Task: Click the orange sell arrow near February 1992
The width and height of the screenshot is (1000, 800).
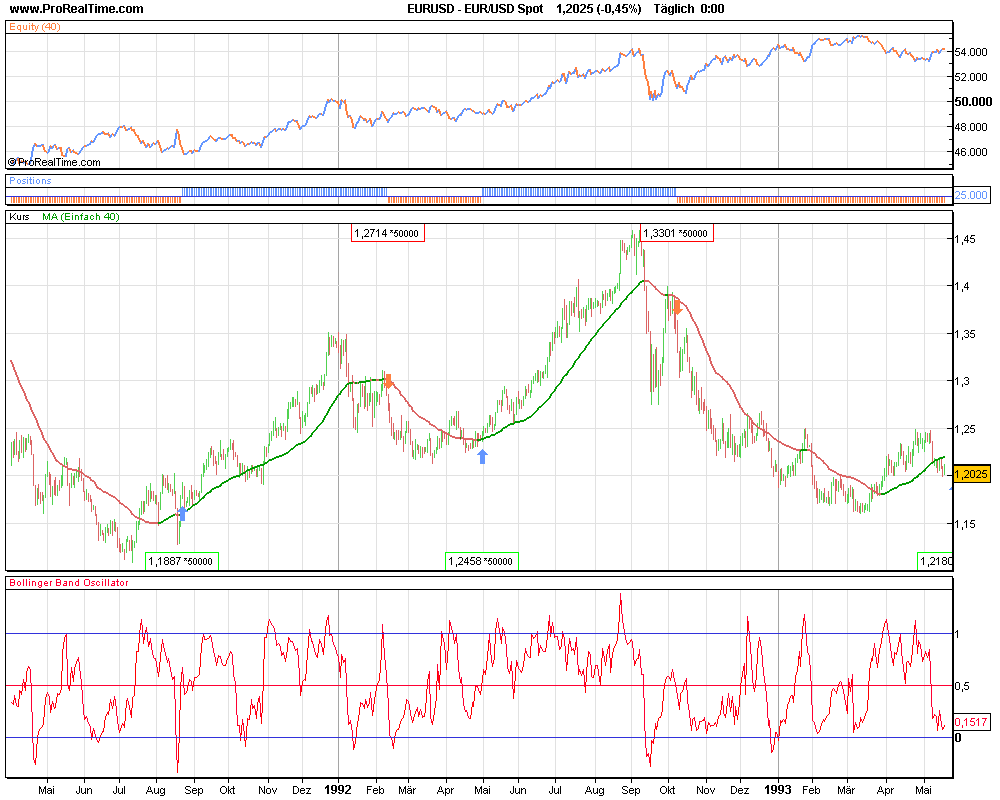Action: point(388,381)
